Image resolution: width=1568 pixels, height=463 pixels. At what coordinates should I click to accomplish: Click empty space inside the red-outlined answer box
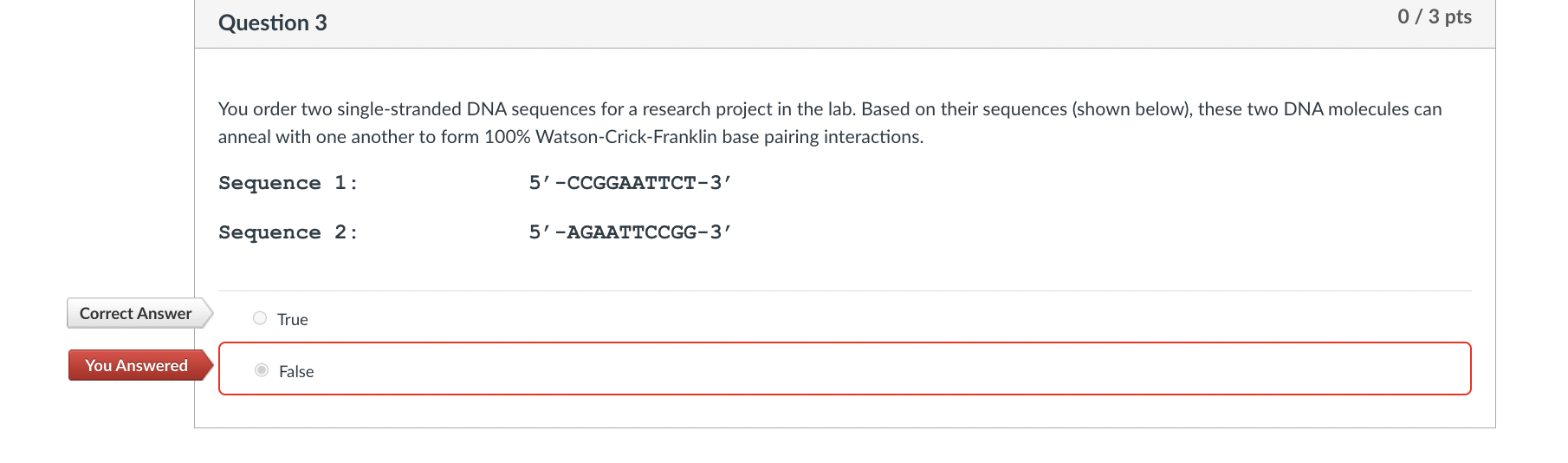point(866,369)
